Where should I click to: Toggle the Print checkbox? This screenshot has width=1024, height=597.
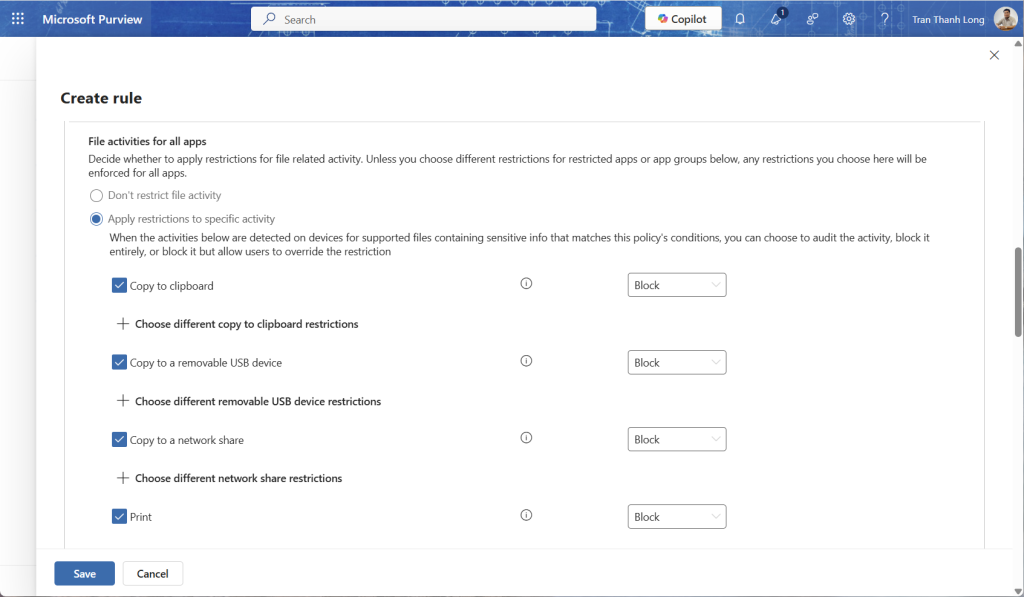[x=119, y=517]
